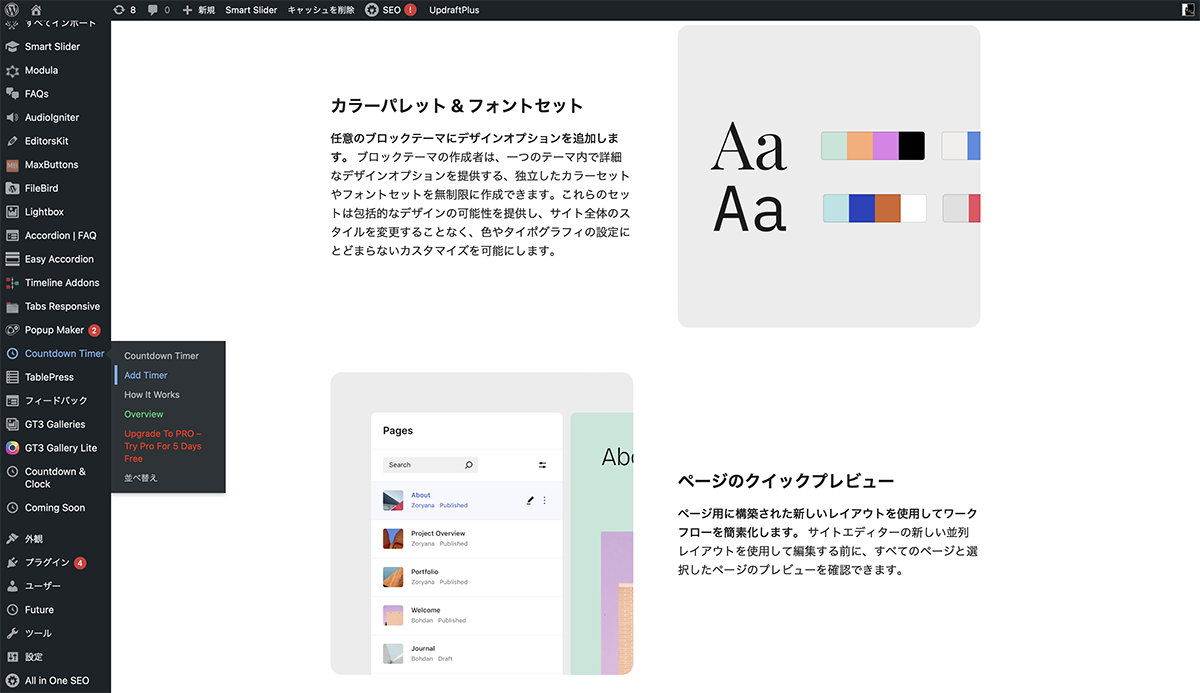Click the filter sliders icon in Pages panel

tap(543, 465)
